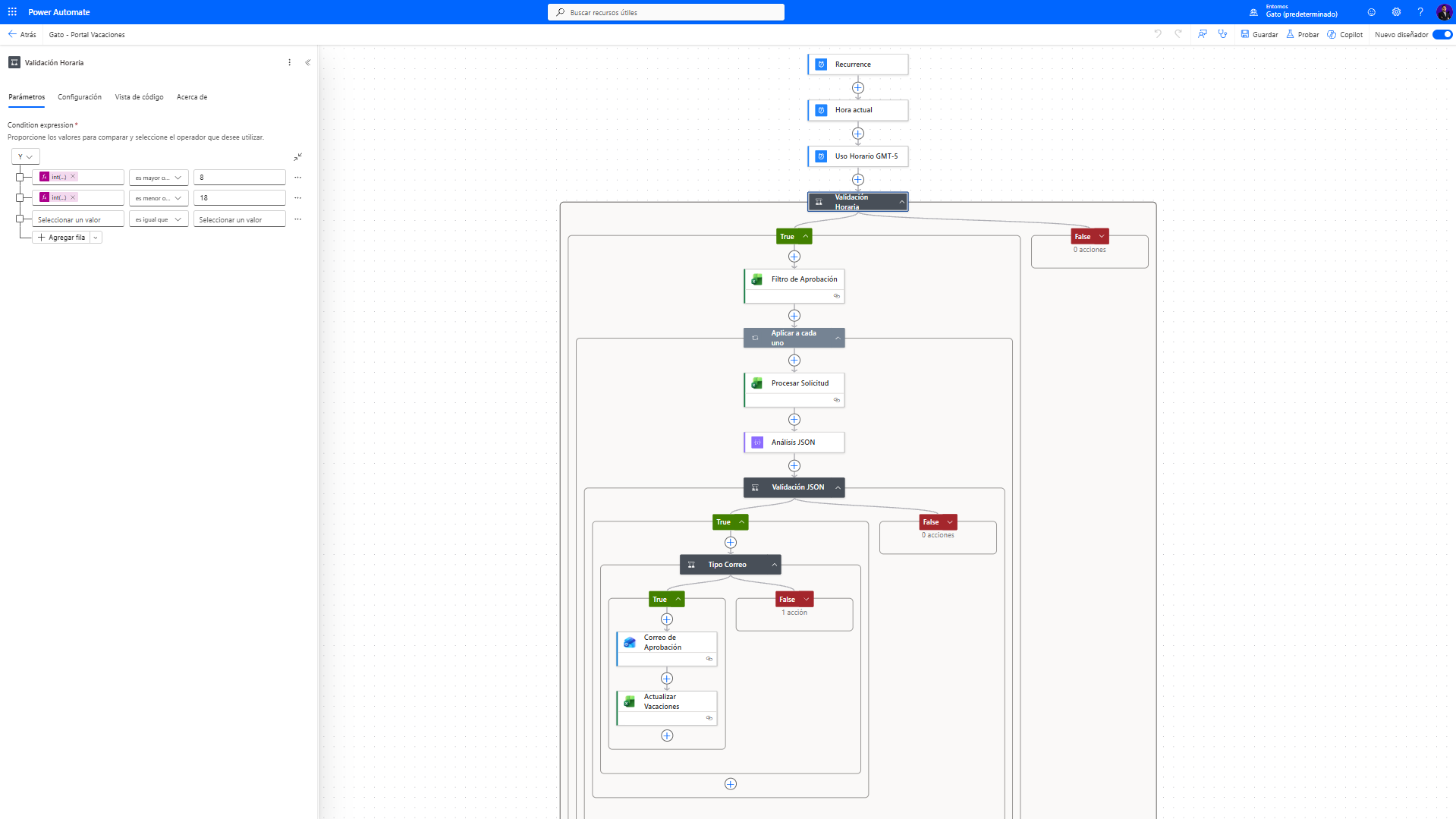This screenshot has width=1456, height=819.
Task: Expand the False branch showing 1 acción
Action: pyautogui.click(x=807, y=600)
